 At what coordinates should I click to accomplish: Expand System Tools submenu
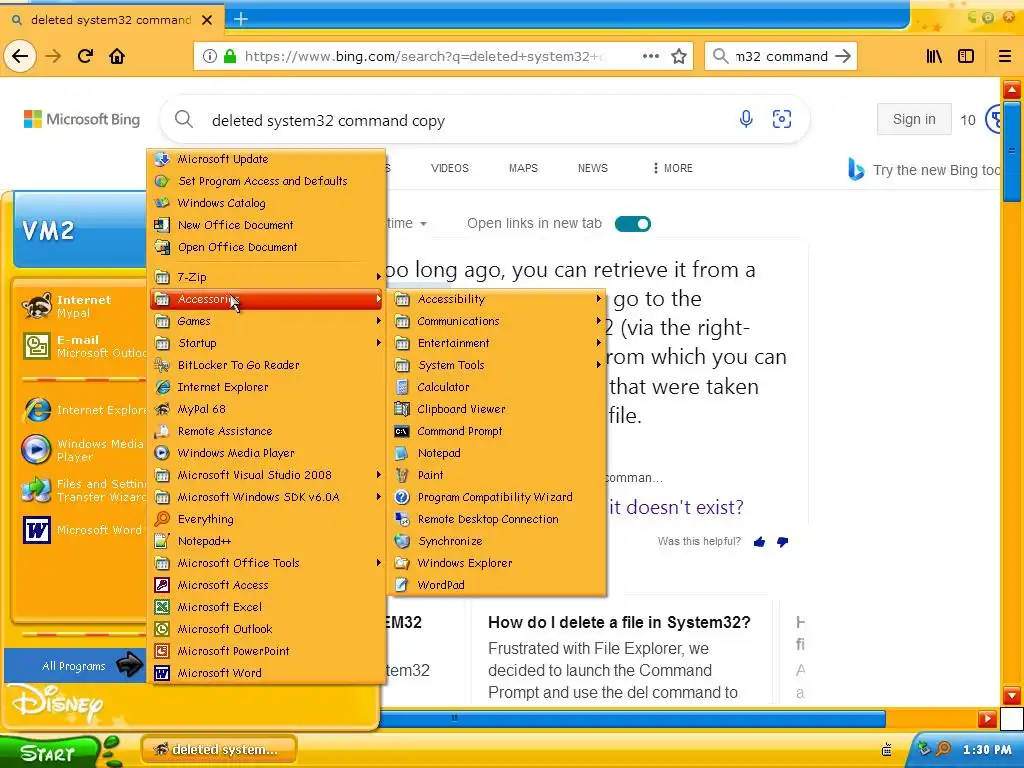click(x=498, y=365)
